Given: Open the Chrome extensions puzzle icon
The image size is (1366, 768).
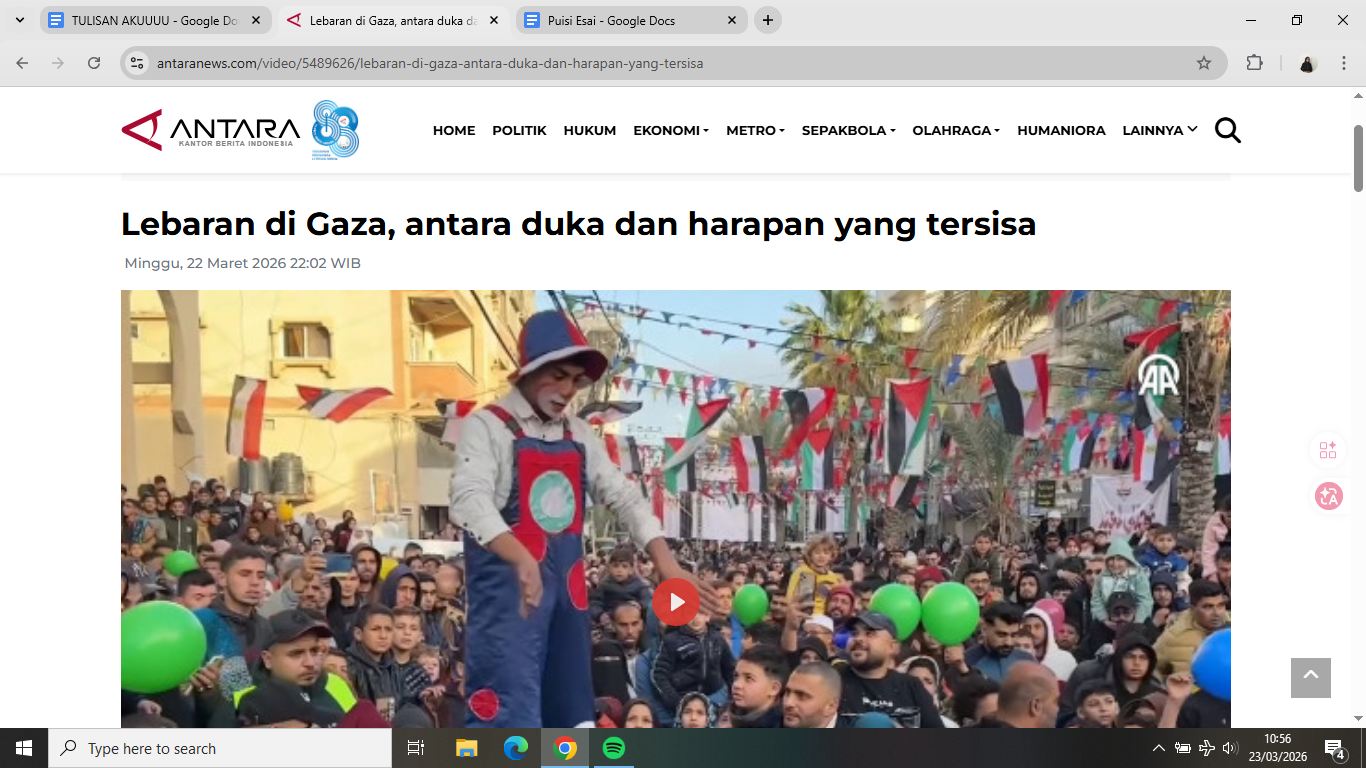Looking at the screenshot, I should pyautogui.click(x=1254, y=63).
